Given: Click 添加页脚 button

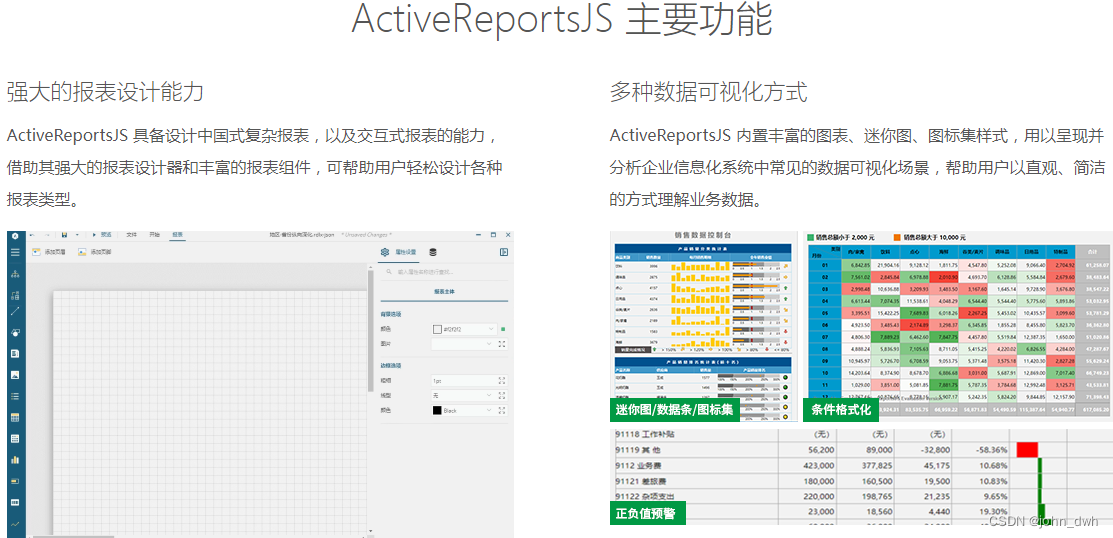Looking at the screenshot, I should point(94,252).
